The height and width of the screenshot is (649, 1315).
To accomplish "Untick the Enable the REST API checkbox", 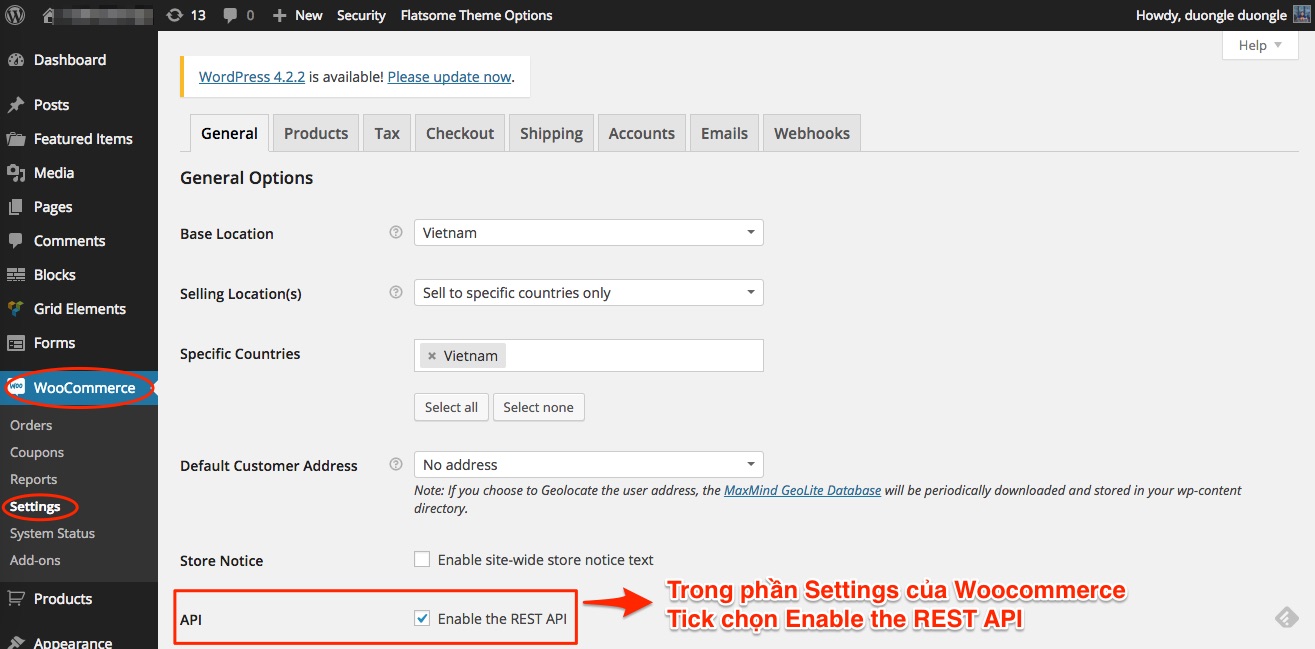I will (x=422, y=619).
